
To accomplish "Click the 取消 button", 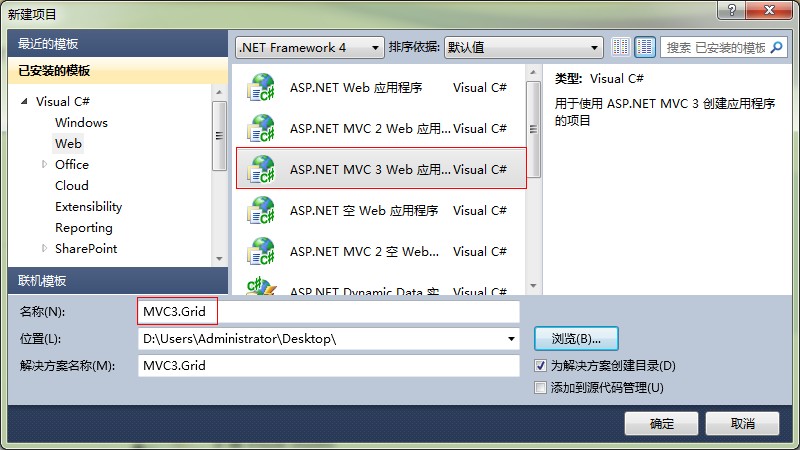I will coord(742,423).
